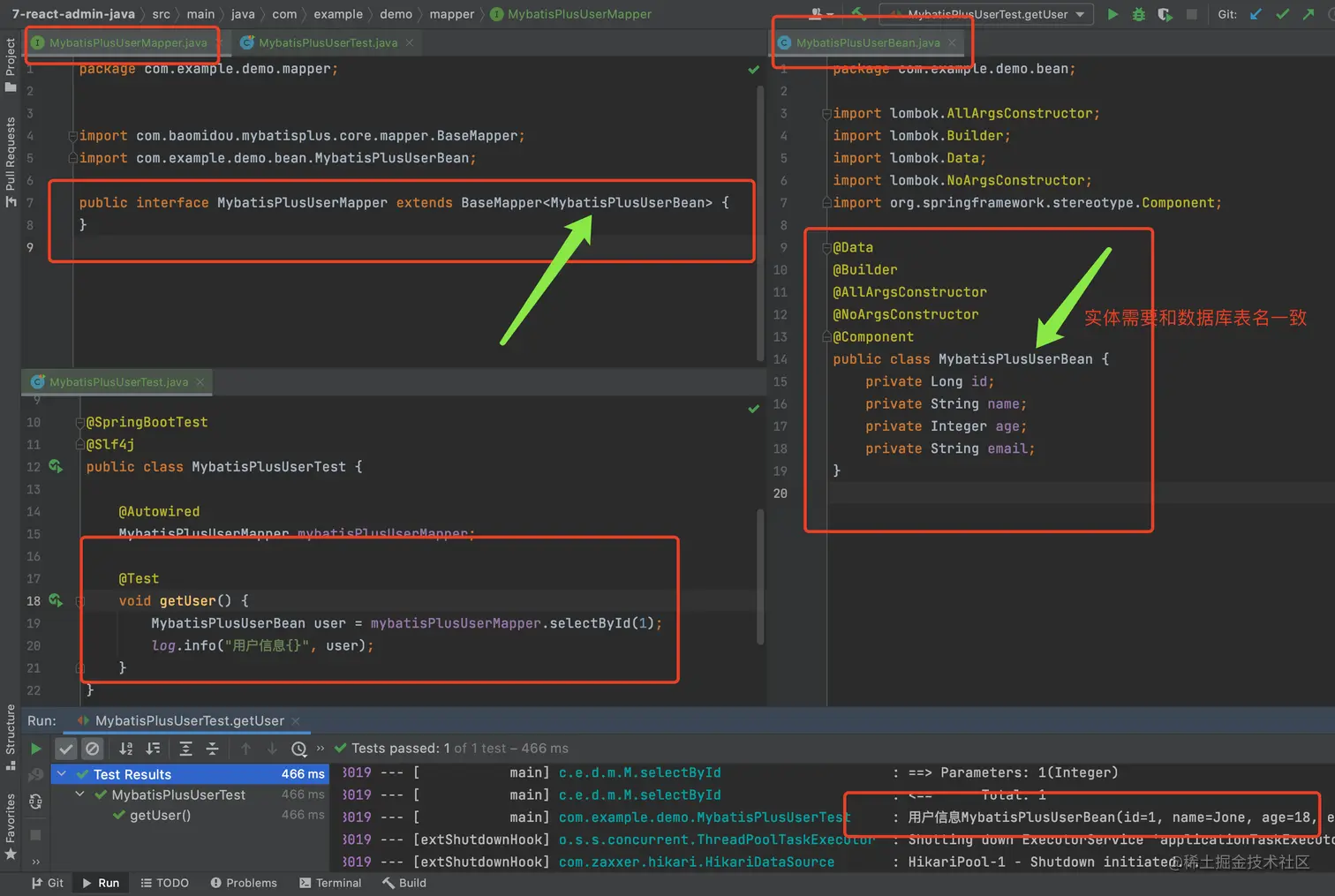The width and height of the screenshot is (1335, 896).
Task: Go to previous failed test arrow
Action: click(246, 749)
